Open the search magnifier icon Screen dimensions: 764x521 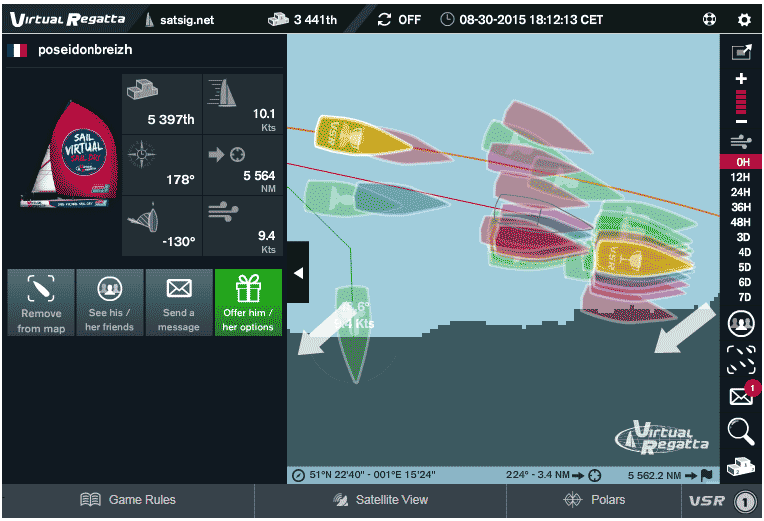click(741, 431)
